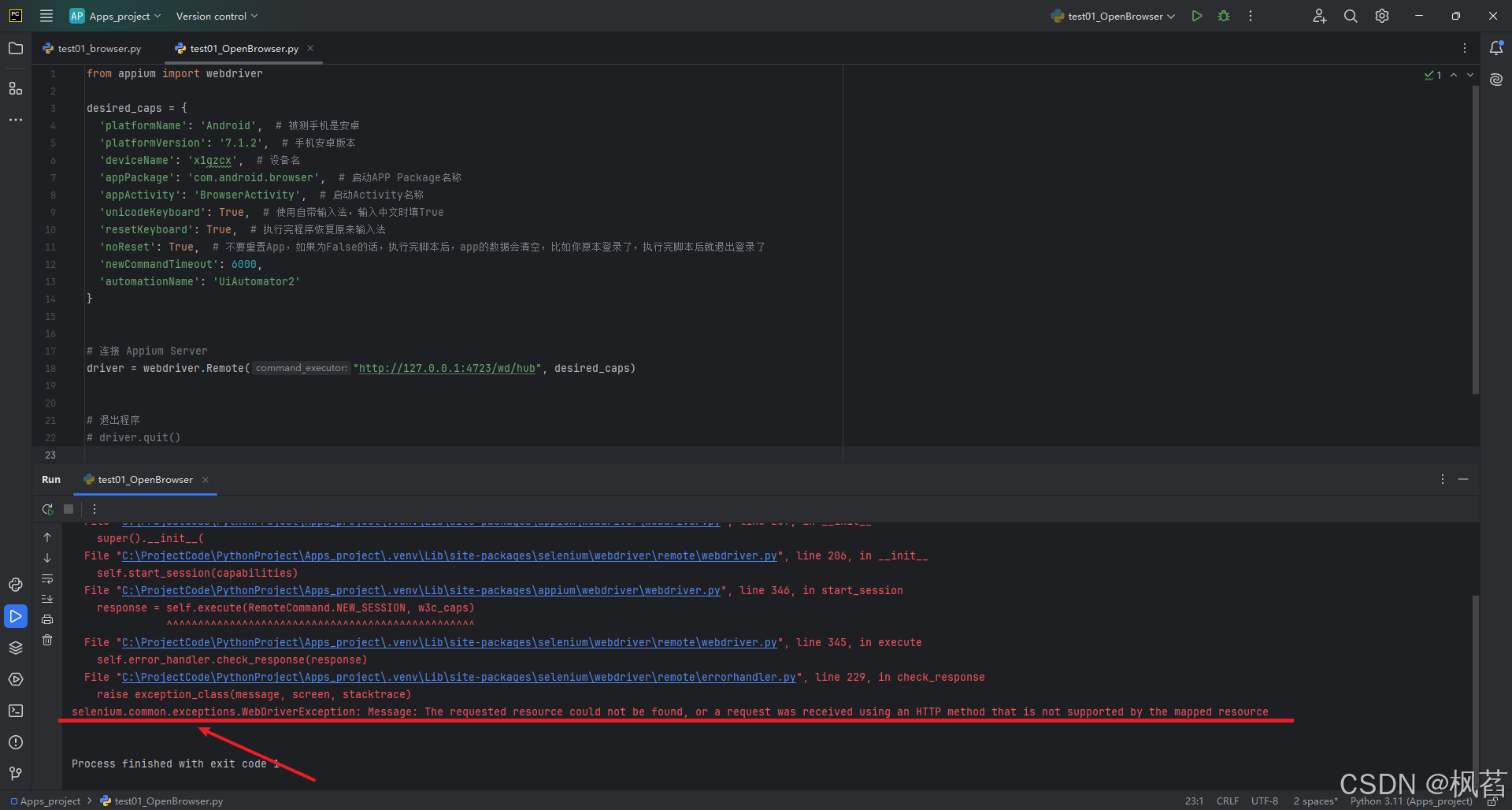Close the test01_OpenBrowser.py editor tab
The width and height of the screenshot is (1512, 810).
pyautogui.click(x=310, y=48)
